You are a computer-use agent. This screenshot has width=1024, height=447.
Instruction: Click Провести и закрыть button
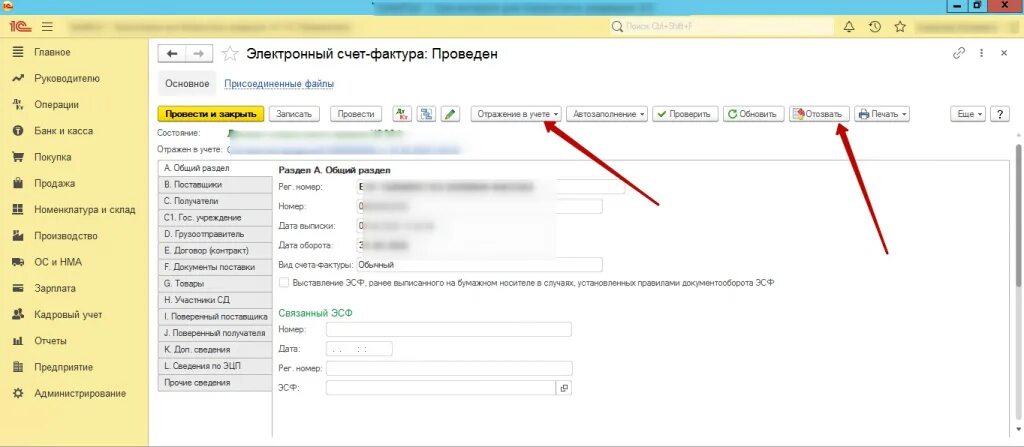tap(210, 114)
